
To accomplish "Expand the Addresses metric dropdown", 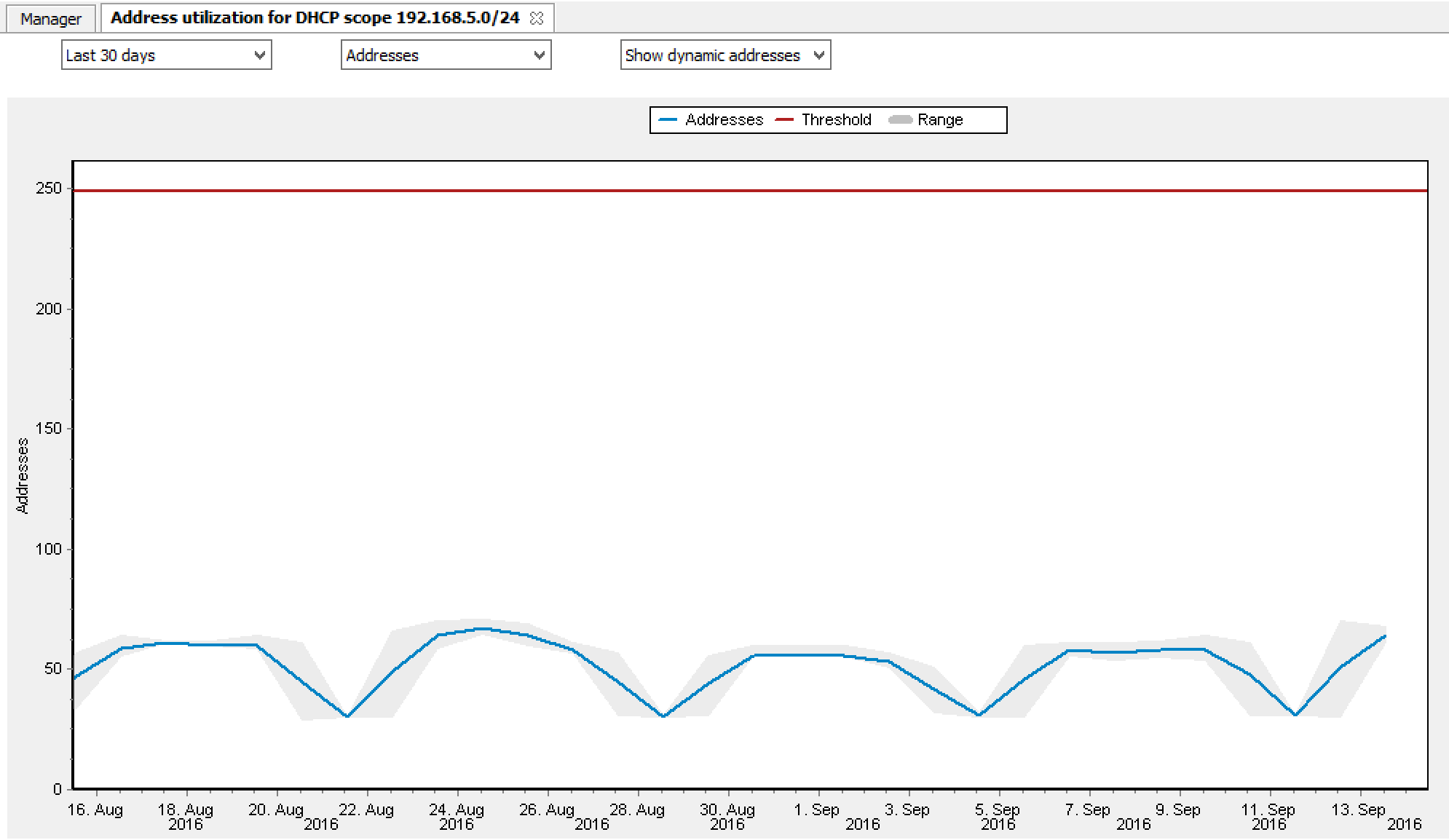I will pos(446,55).
